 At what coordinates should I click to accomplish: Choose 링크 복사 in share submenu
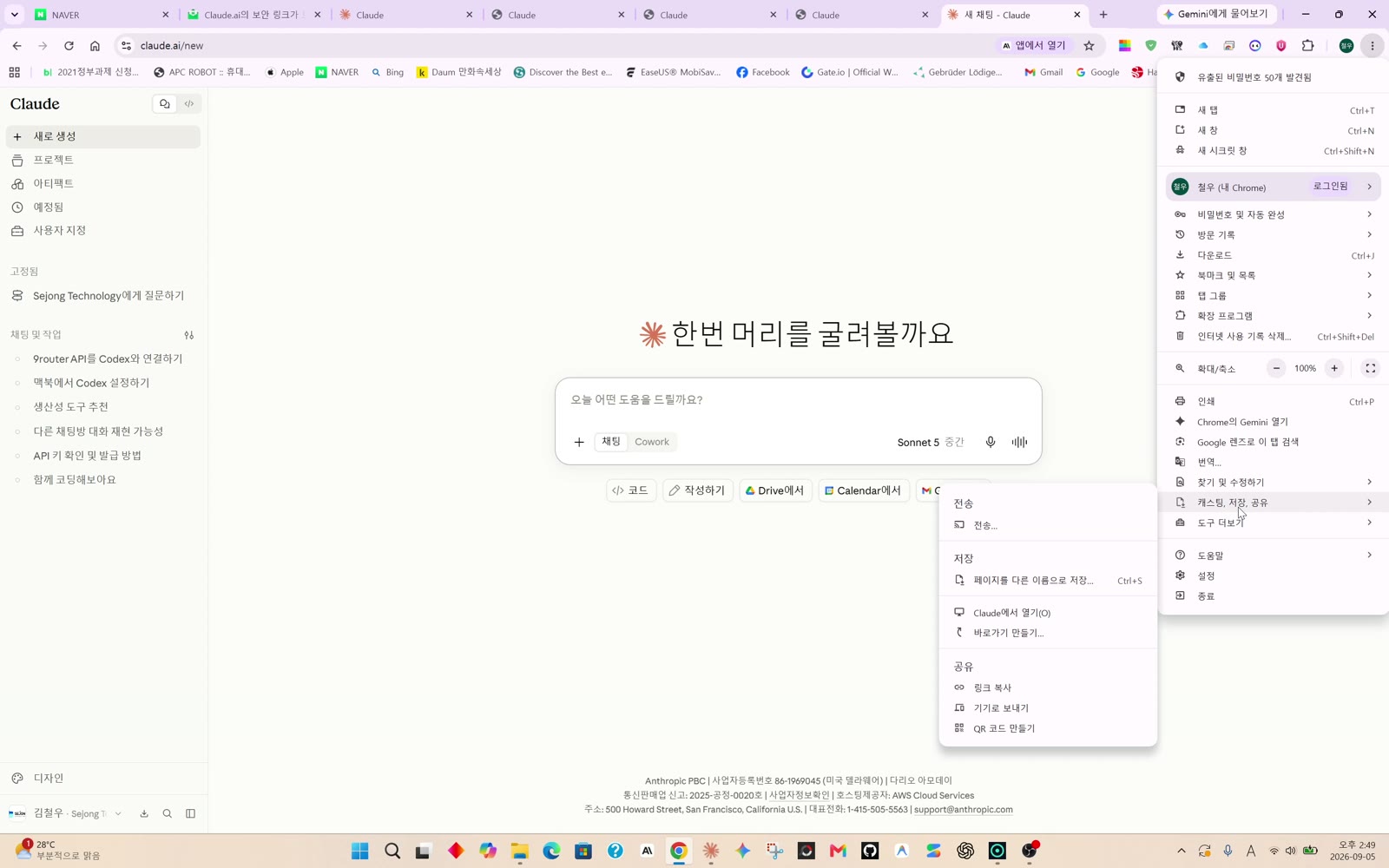click(x=1048, y=687)
